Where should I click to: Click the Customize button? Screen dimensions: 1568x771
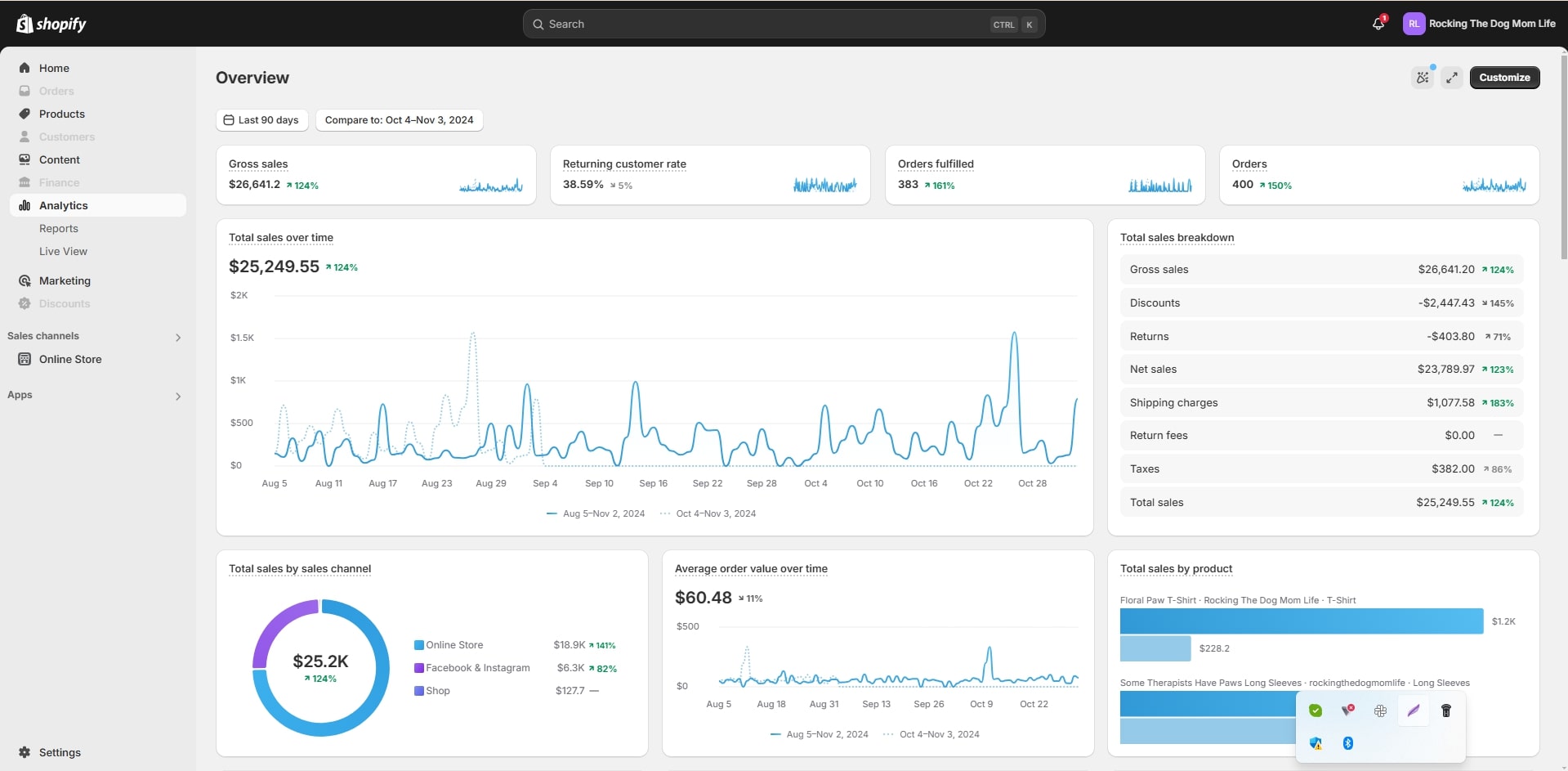tap(1504, 78)
